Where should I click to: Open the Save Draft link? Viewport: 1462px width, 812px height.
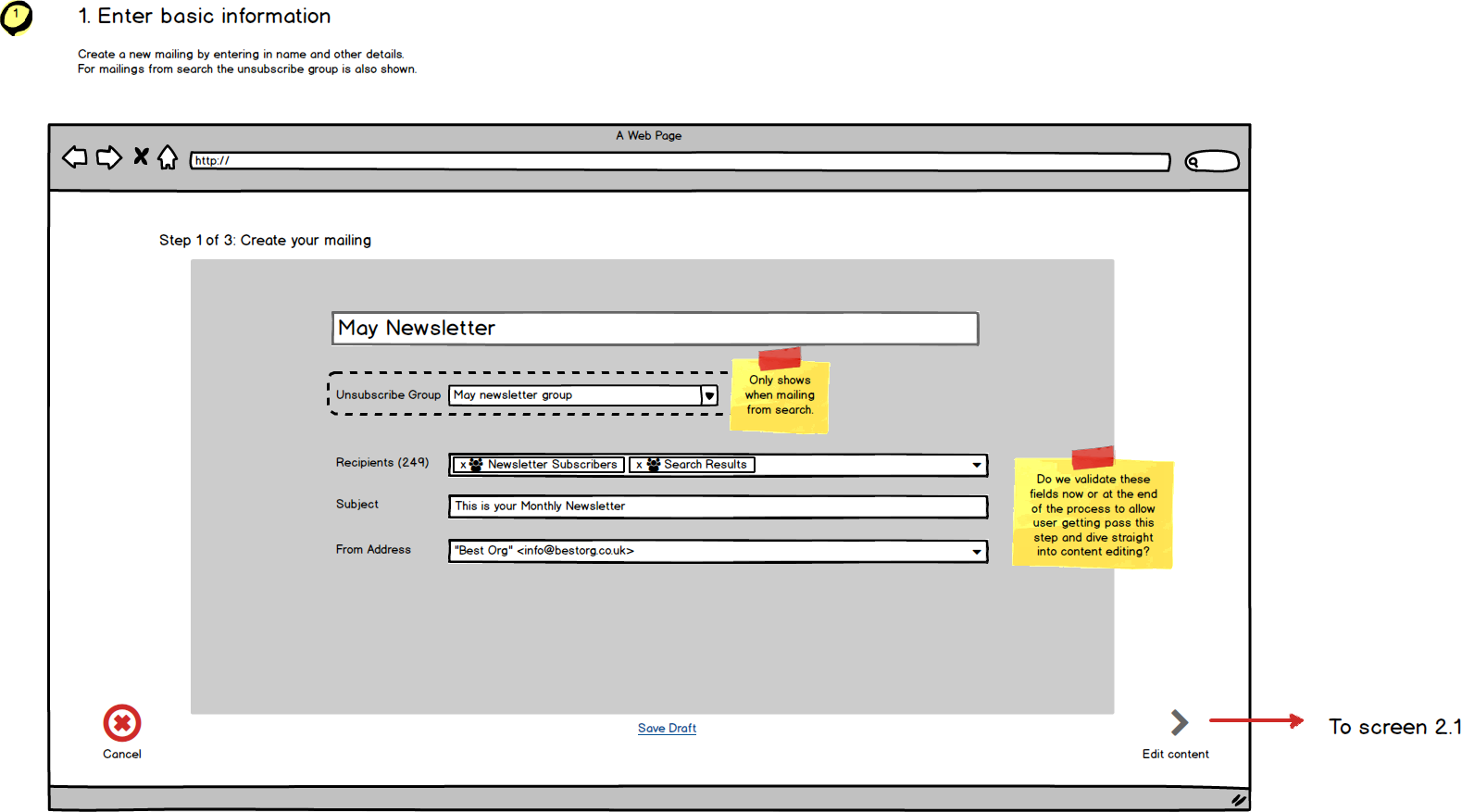[x=667, y=729]
